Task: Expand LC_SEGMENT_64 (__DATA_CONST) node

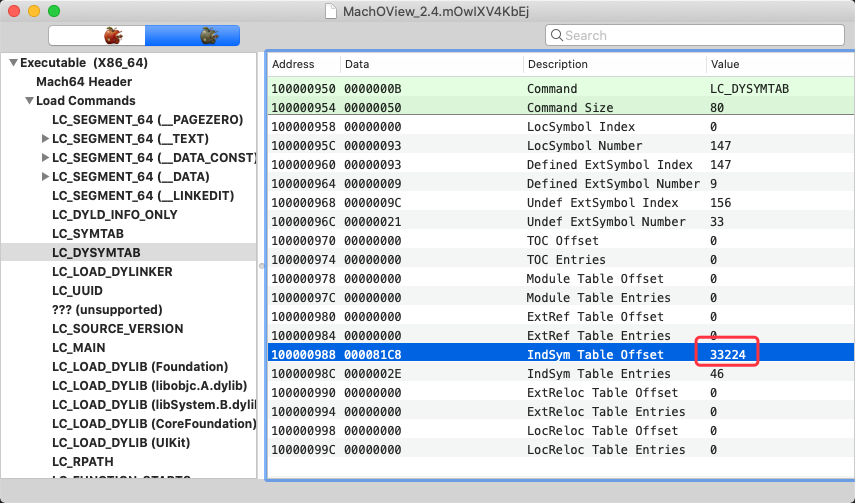Action: click(x=46, y=158)
